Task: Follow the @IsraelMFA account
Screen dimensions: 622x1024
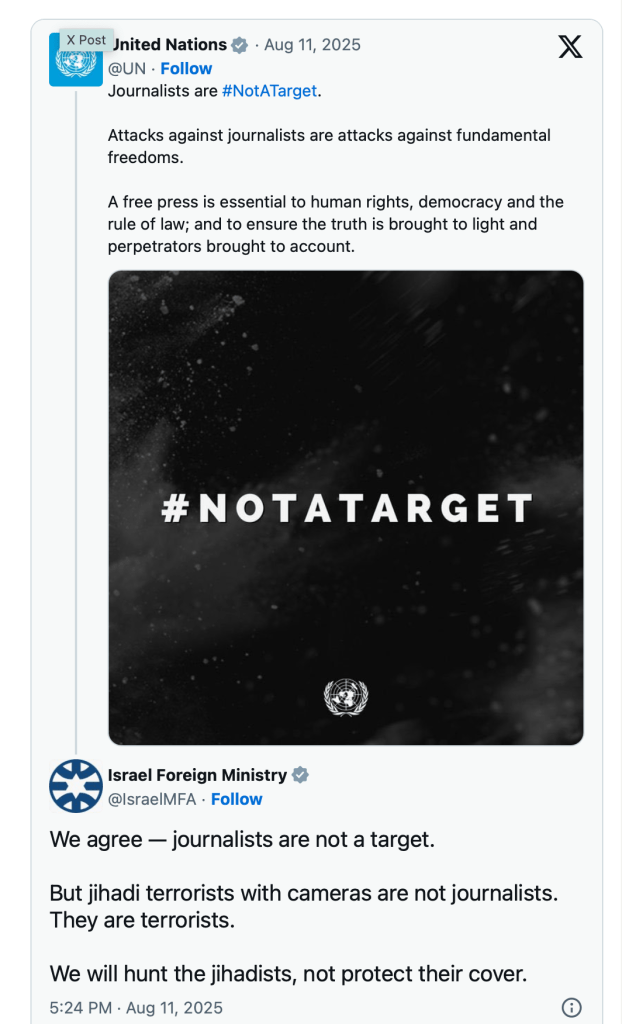Action: (237, 799)
